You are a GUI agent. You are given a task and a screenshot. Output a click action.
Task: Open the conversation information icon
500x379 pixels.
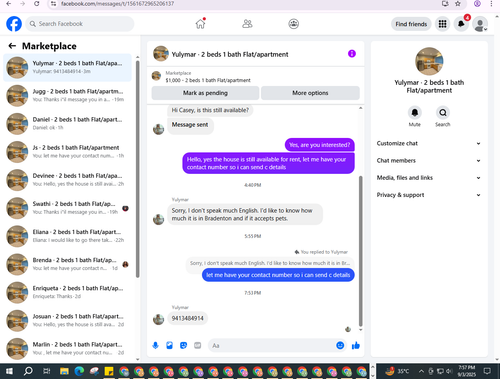pos(352,54)
